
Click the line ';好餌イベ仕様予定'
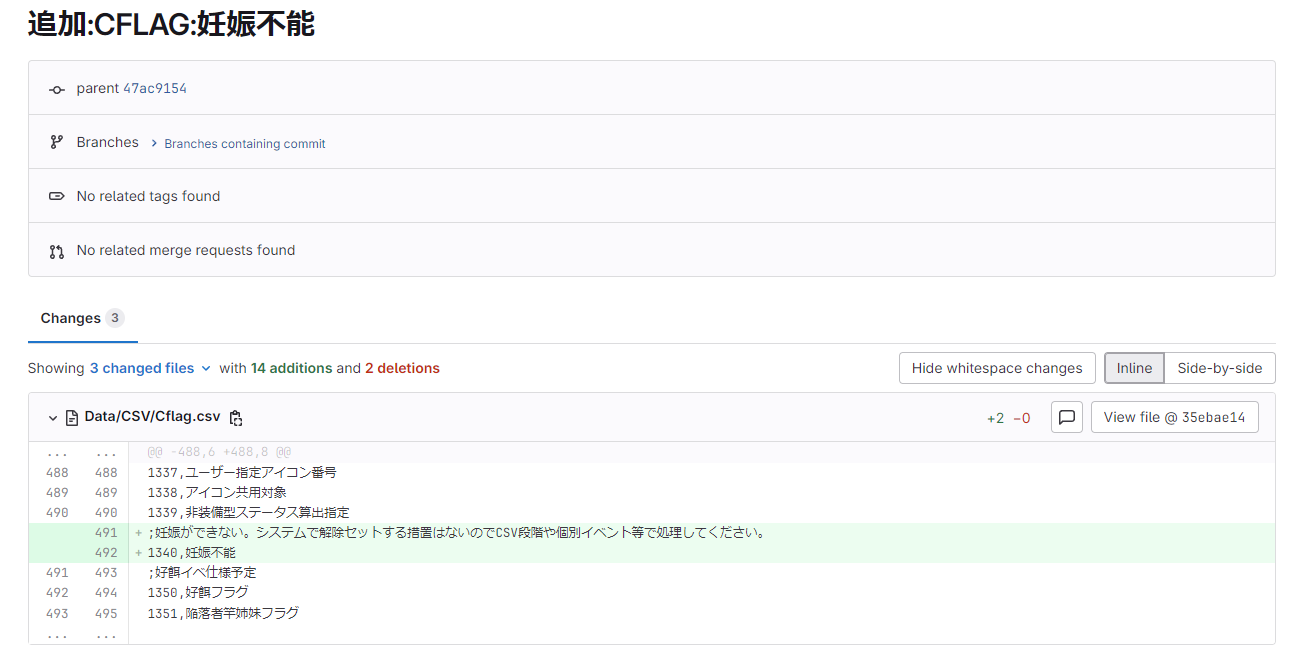click(x=202, y=573)
